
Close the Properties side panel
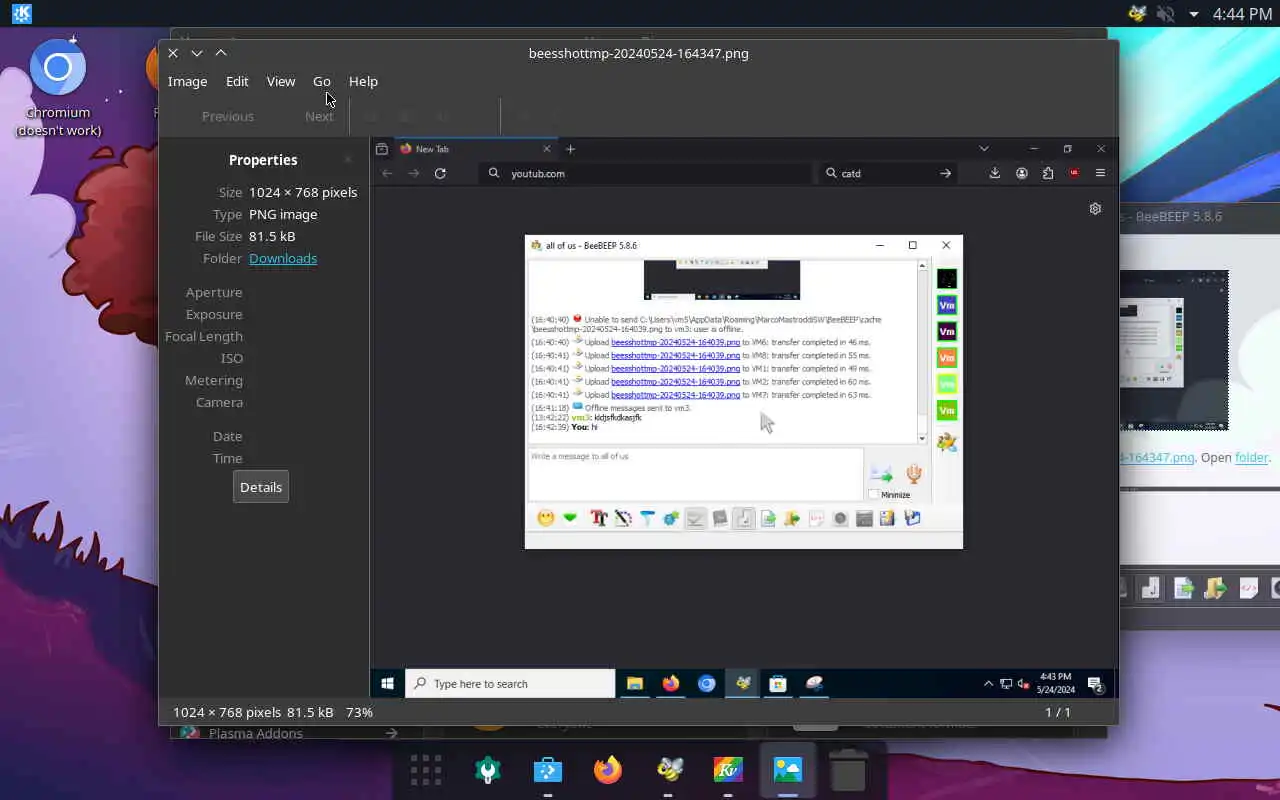348,160
